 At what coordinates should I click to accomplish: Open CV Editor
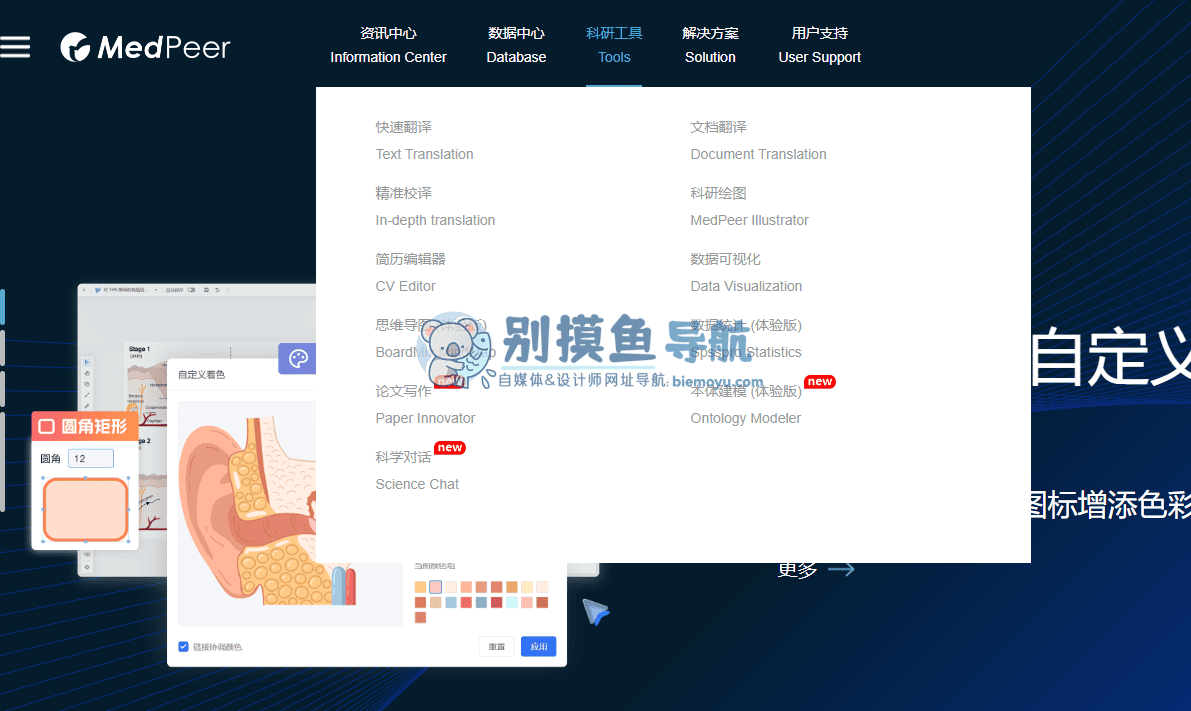410,273
